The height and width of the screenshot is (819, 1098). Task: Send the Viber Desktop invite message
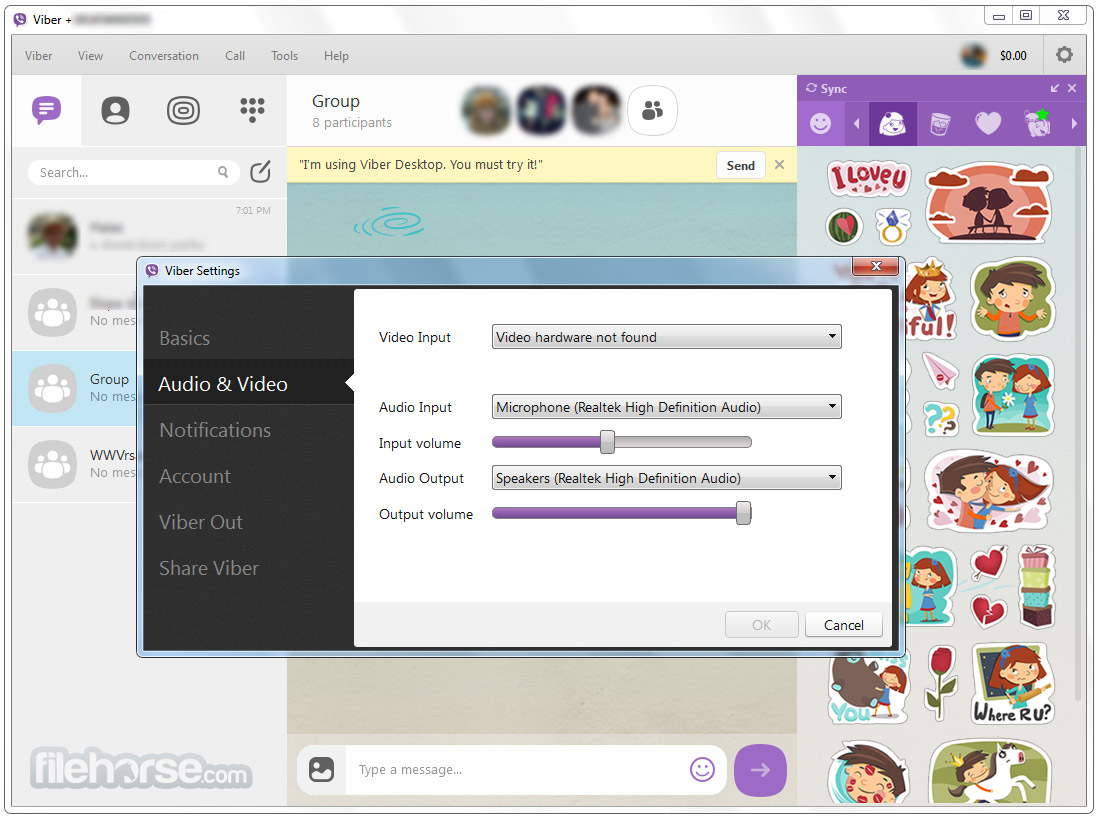pyautogui.click(x=740, y=165)
